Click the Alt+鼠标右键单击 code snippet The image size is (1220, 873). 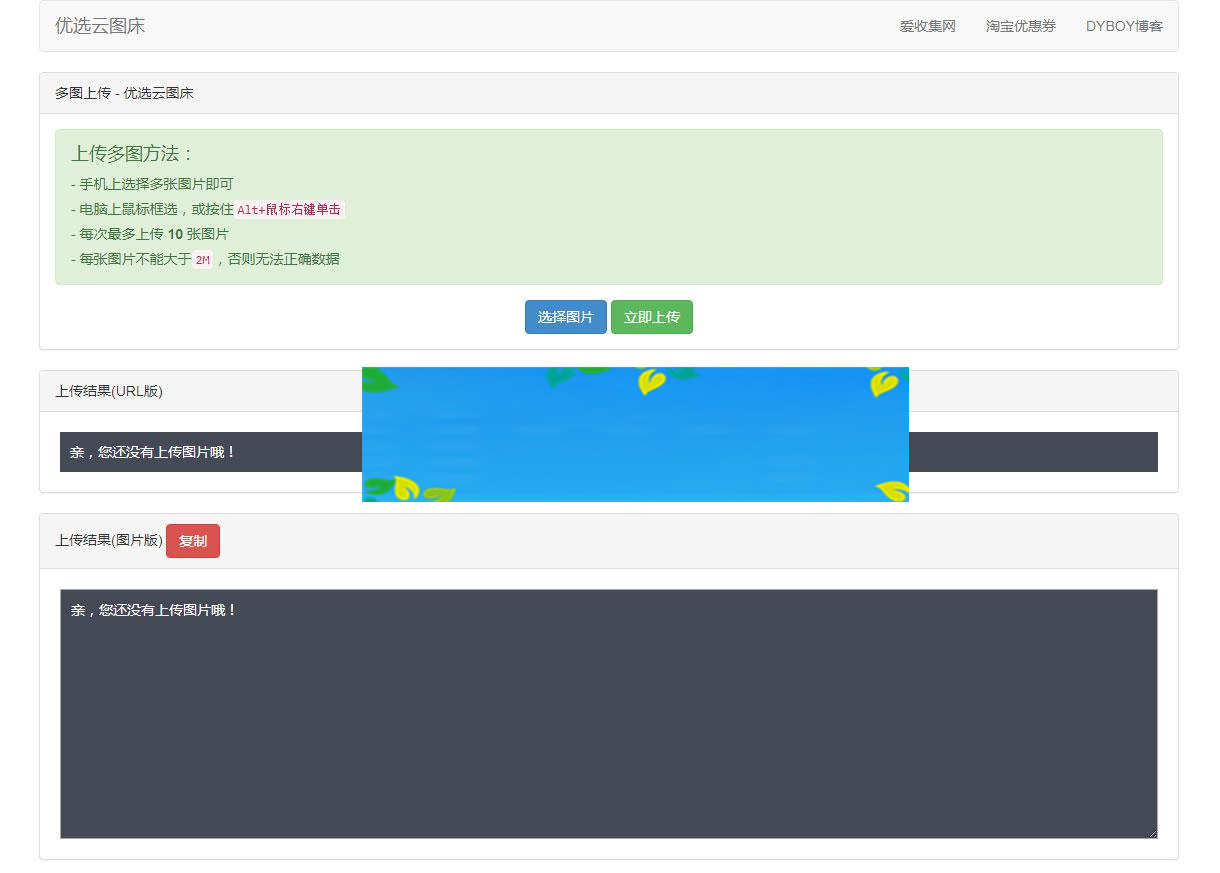pyautogui.click(x=289, y=210)
